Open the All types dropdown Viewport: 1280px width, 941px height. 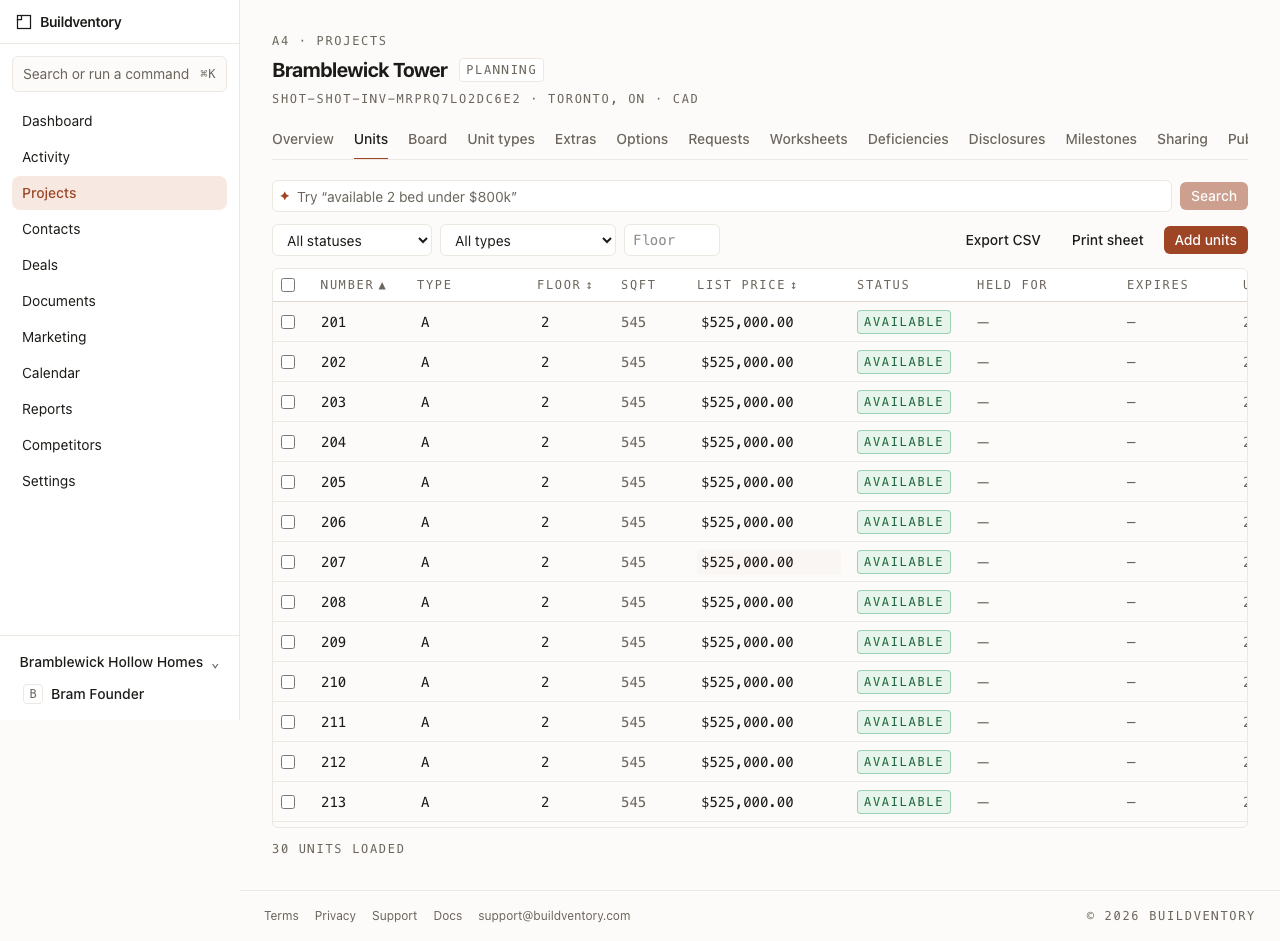(x=528, y=240)
